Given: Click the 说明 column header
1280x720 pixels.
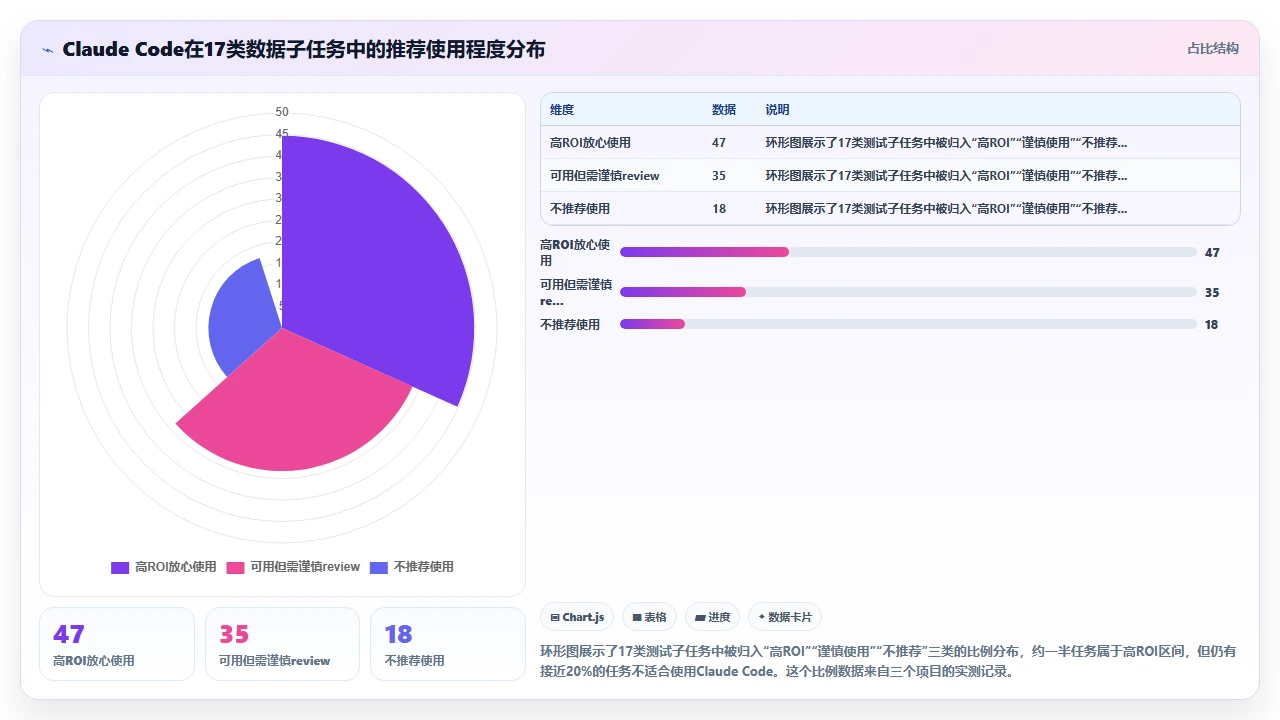Looking at the screenshot, I should tap(778, 110).
